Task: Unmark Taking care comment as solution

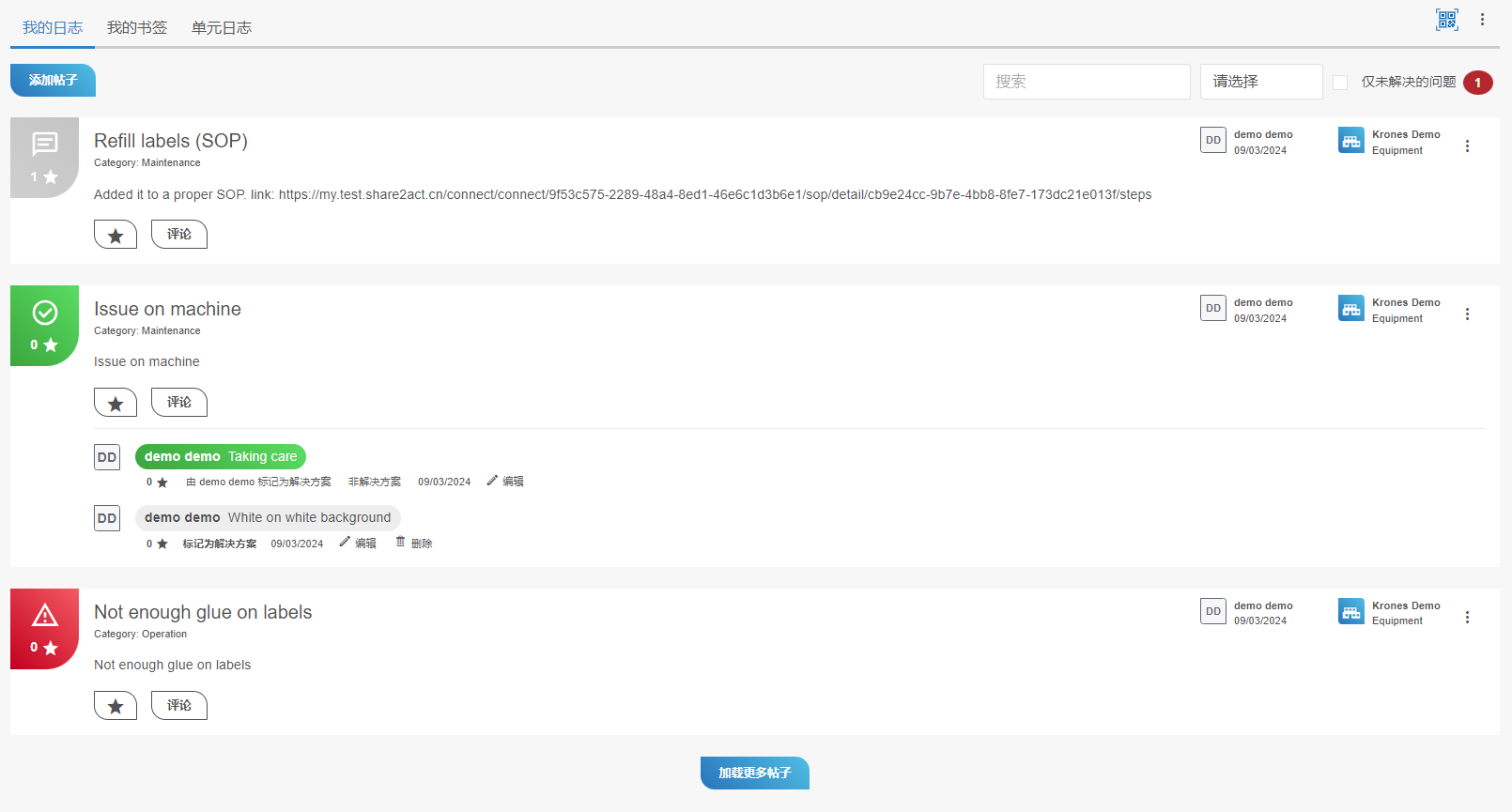Action: pyautogui.click(x=374, y=482)
